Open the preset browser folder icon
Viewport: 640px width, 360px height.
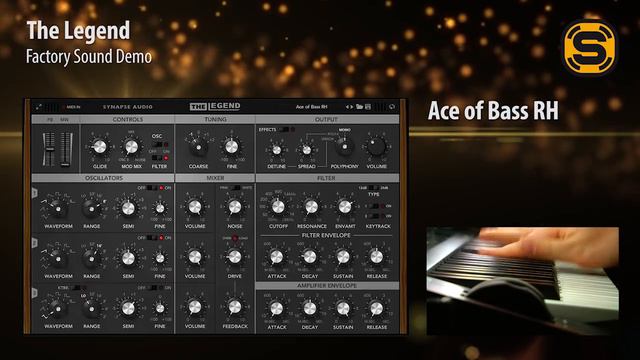pyautogui.click(x=359, y=107)
